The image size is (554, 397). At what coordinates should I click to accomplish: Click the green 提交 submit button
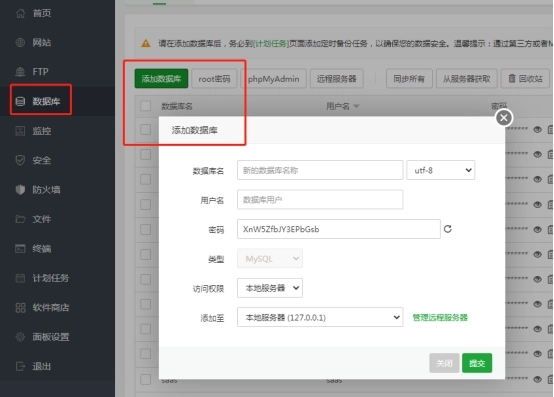click(477, 363)
